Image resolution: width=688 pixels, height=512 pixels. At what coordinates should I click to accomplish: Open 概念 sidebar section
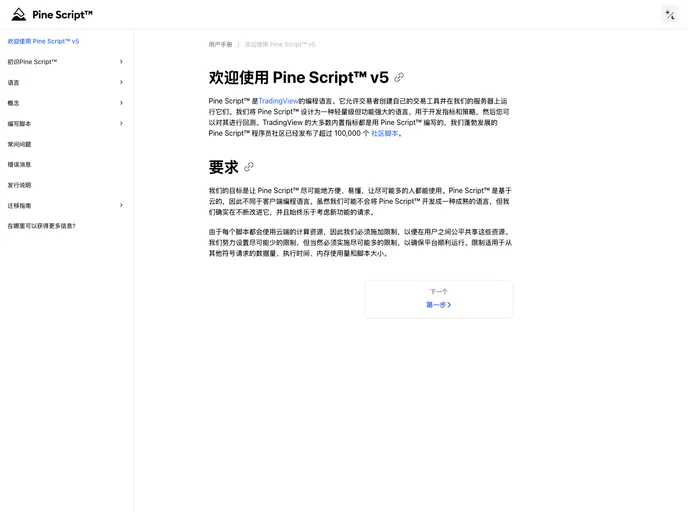click(x=13, y=103)
